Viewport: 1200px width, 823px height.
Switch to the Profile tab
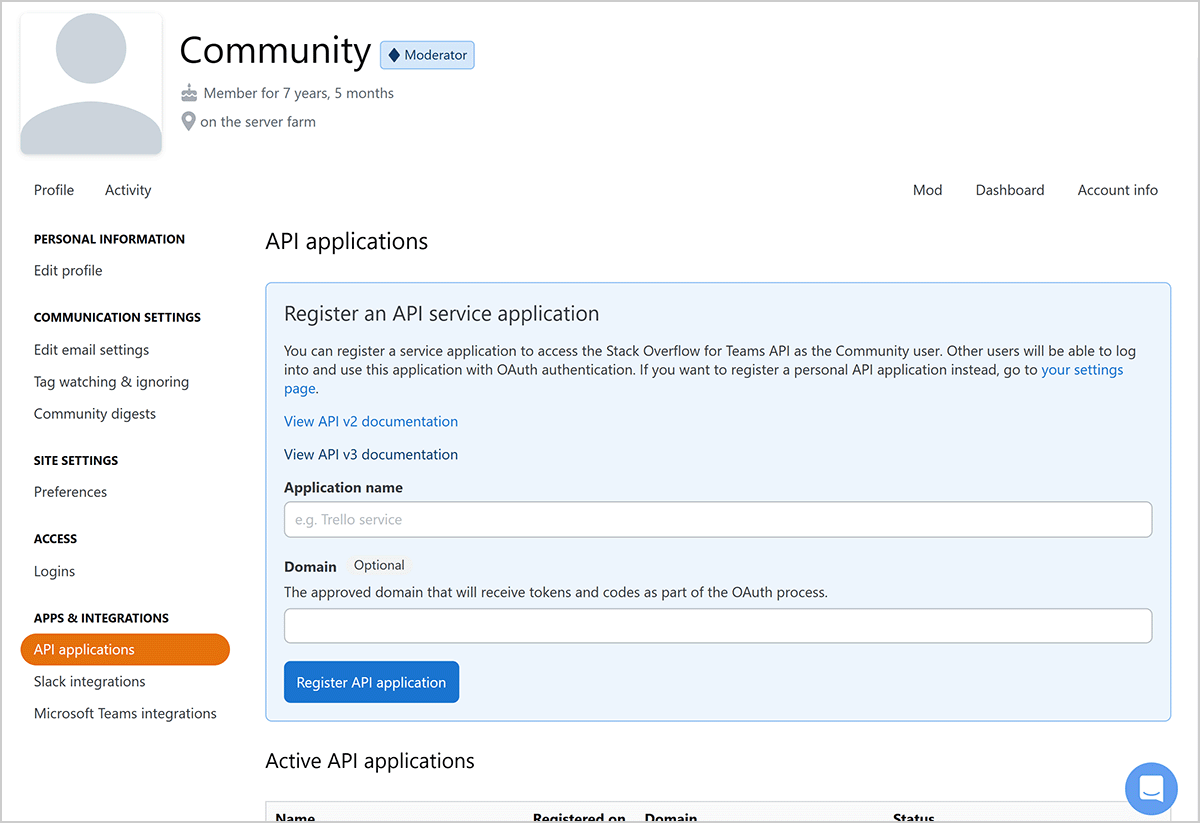[x=54, y=190]
